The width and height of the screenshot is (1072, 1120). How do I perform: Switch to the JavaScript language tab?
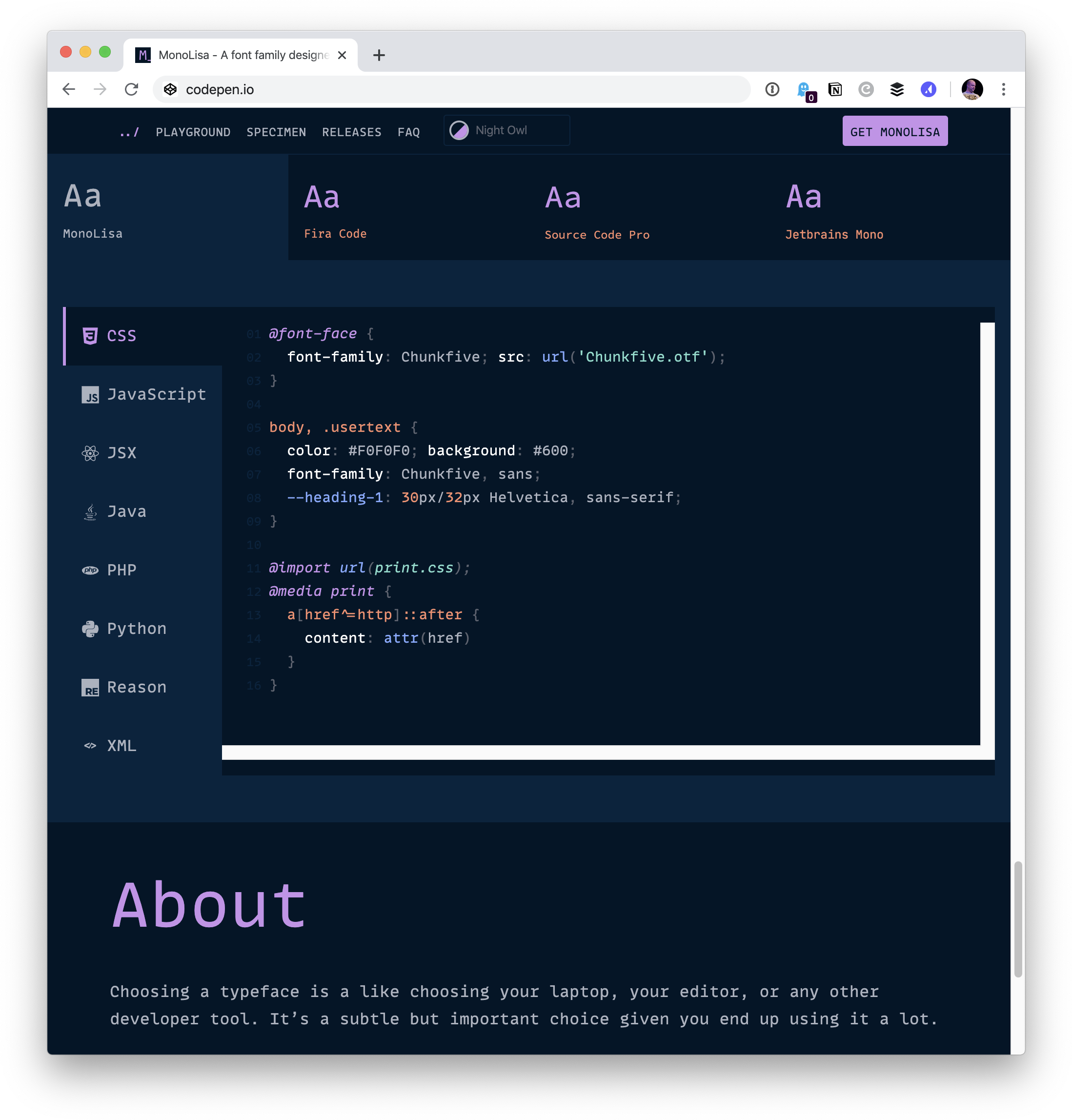click(143, 394)
